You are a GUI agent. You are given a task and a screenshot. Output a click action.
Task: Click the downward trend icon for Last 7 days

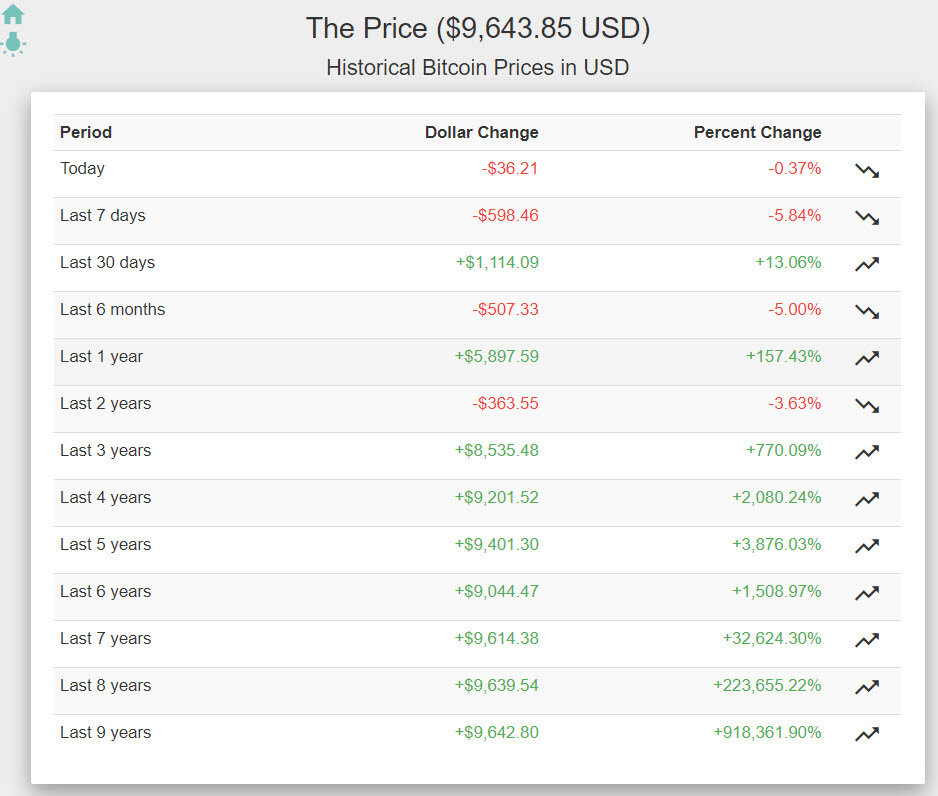[866, 217]
